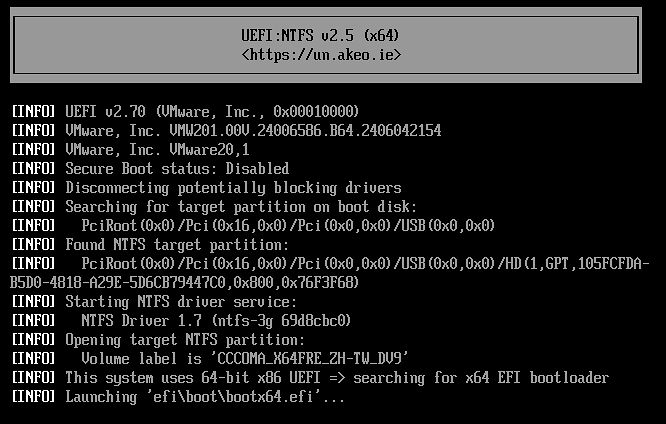Click the [INFO] tag before the Launching line
Screen dimensions: 666x424
point(33,396)
